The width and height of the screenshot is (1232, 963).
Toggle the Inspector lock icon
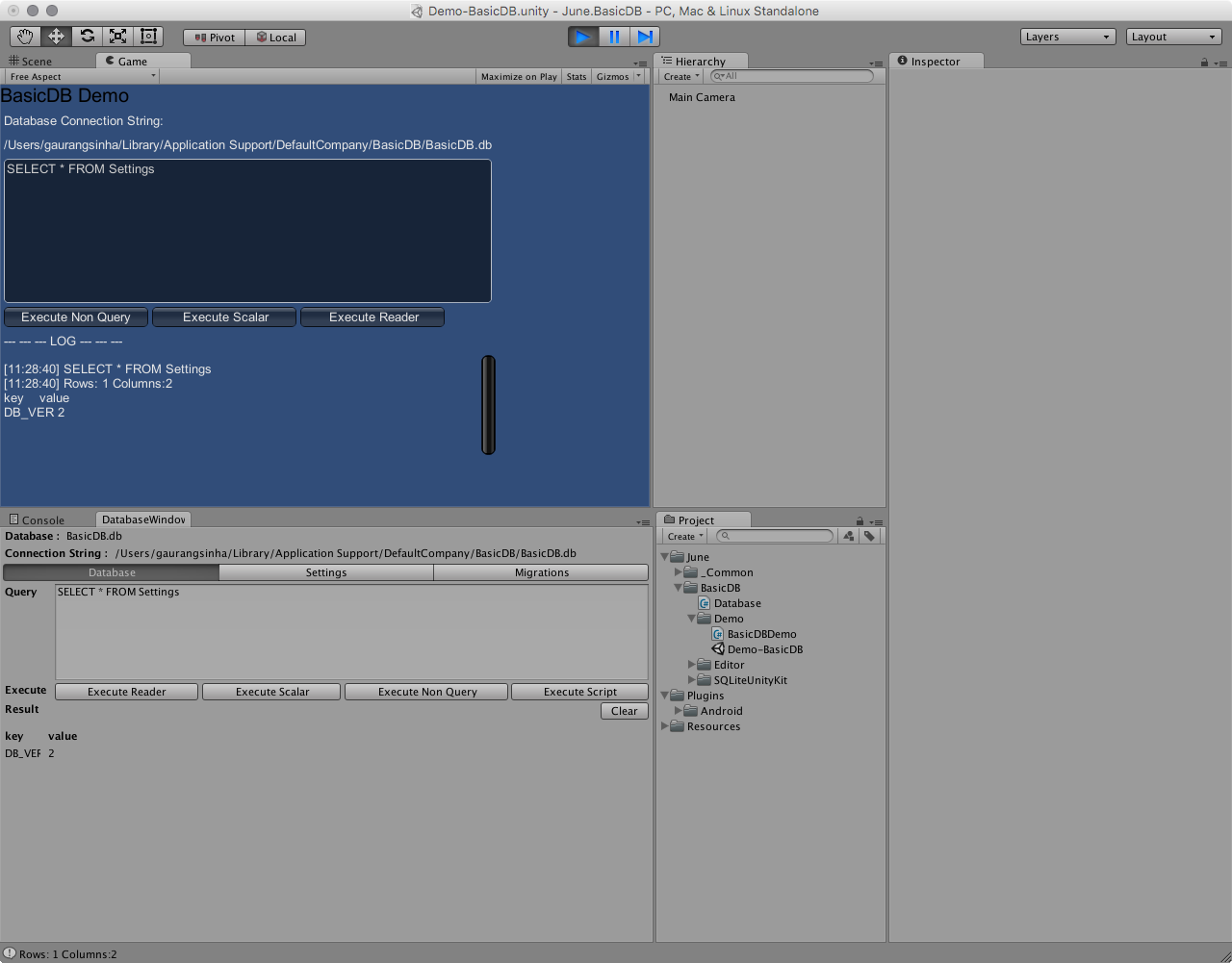[1204, 63]
